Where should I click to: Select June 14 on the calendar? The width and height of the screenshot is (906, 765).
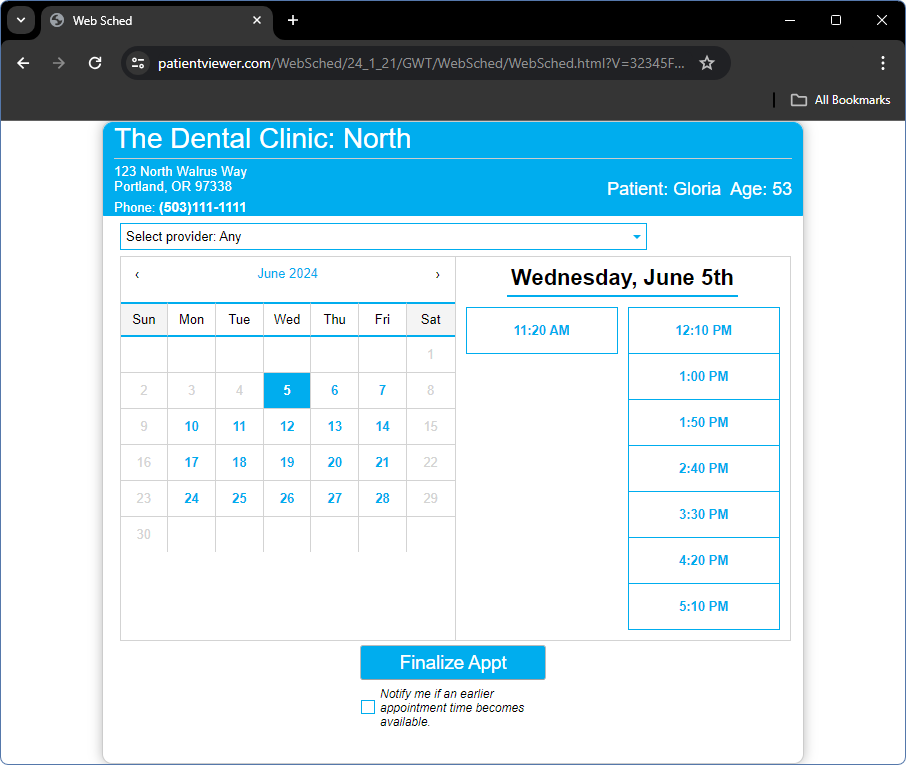(382, 426)
